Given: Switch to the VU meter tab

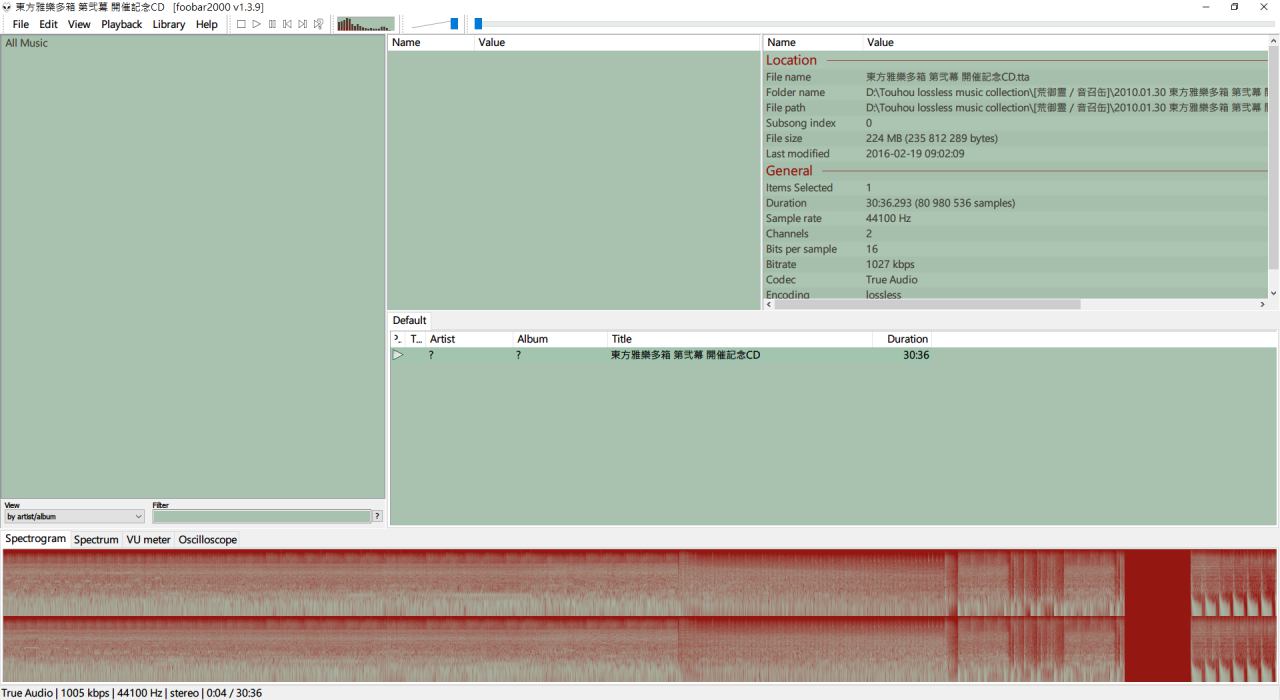Looking at the screenshot, I should click(x=148, y=539).
